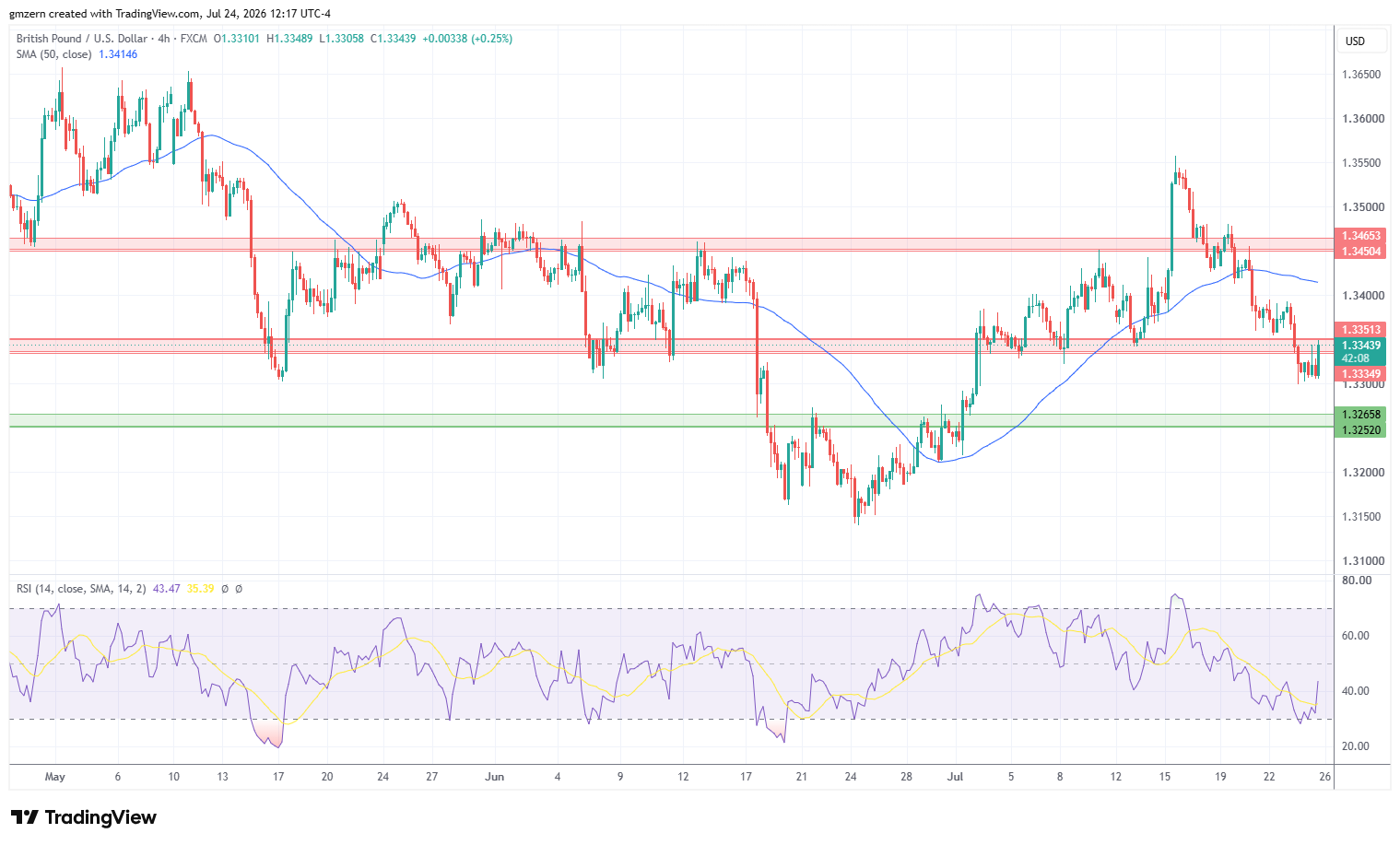
Task: Select the red 1.34653 price tag
Action: [1361, 237]
